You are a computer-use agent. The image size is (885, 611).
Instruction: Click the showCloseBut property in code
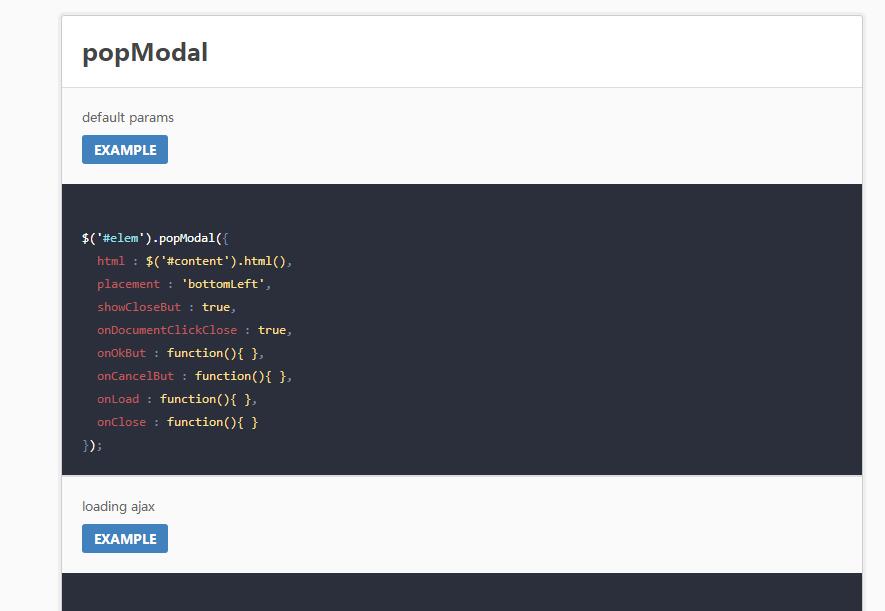[x=139, y=307]
